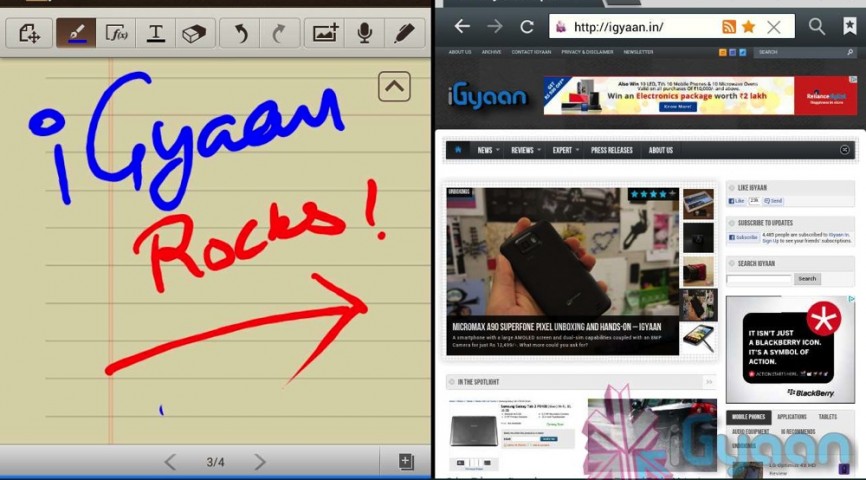Expand the Reviews dropdown menu
Image resolution: width=866 pixels, height=480 pixels.
click(525, 150)
